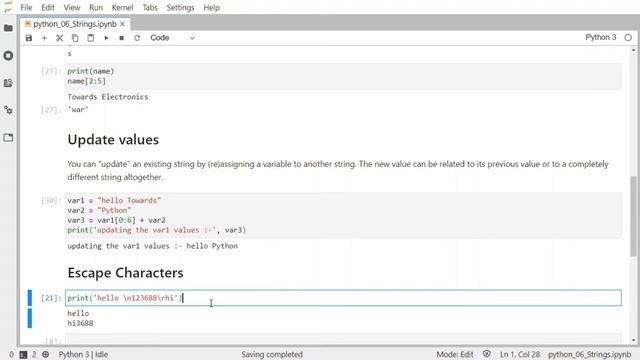Click the 'Towards Electronics' output text
Viewport: 640px width, 360px height.
(x=108, y=97)
